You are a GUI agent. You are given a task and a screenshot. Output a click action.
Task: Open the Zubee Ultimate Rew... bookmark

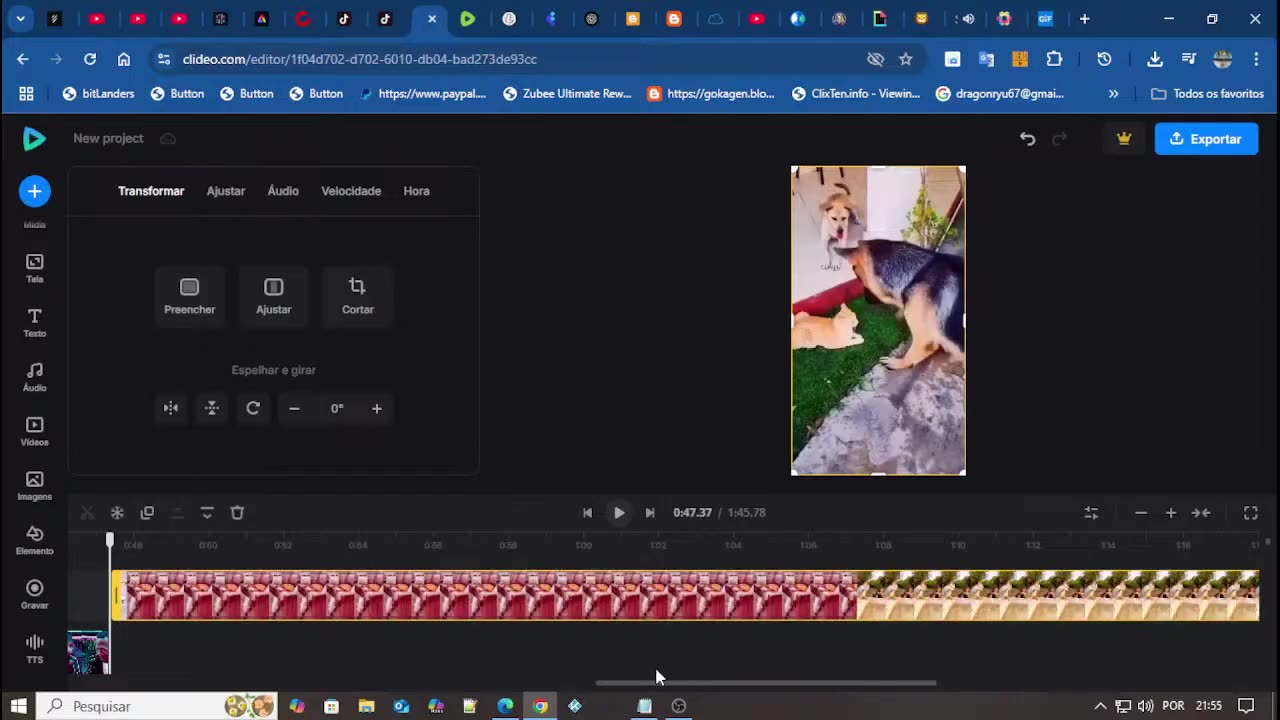pyautogui.click(x=567, y=94)
